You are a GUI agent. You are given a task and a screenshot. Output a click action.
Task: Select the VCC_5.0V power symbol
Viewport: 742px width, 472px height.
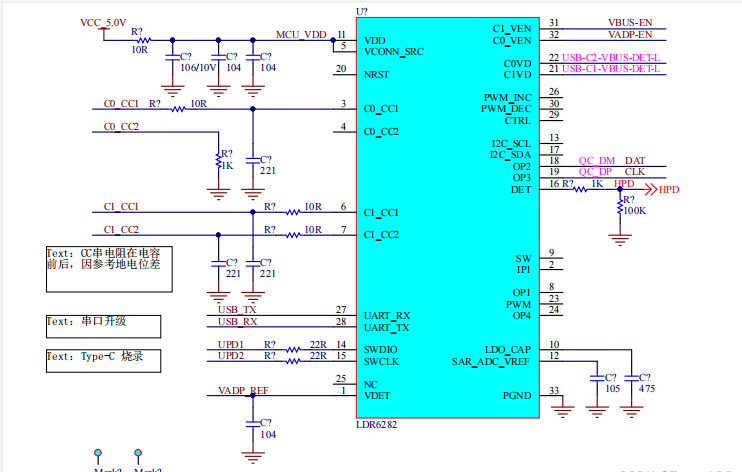pos(104,31)
